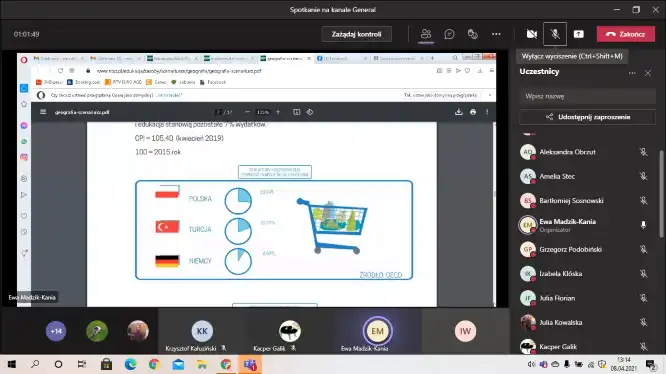
Task: Click the muted mic icon beside Amelia Stec
Action: click(x=643, y=176)
